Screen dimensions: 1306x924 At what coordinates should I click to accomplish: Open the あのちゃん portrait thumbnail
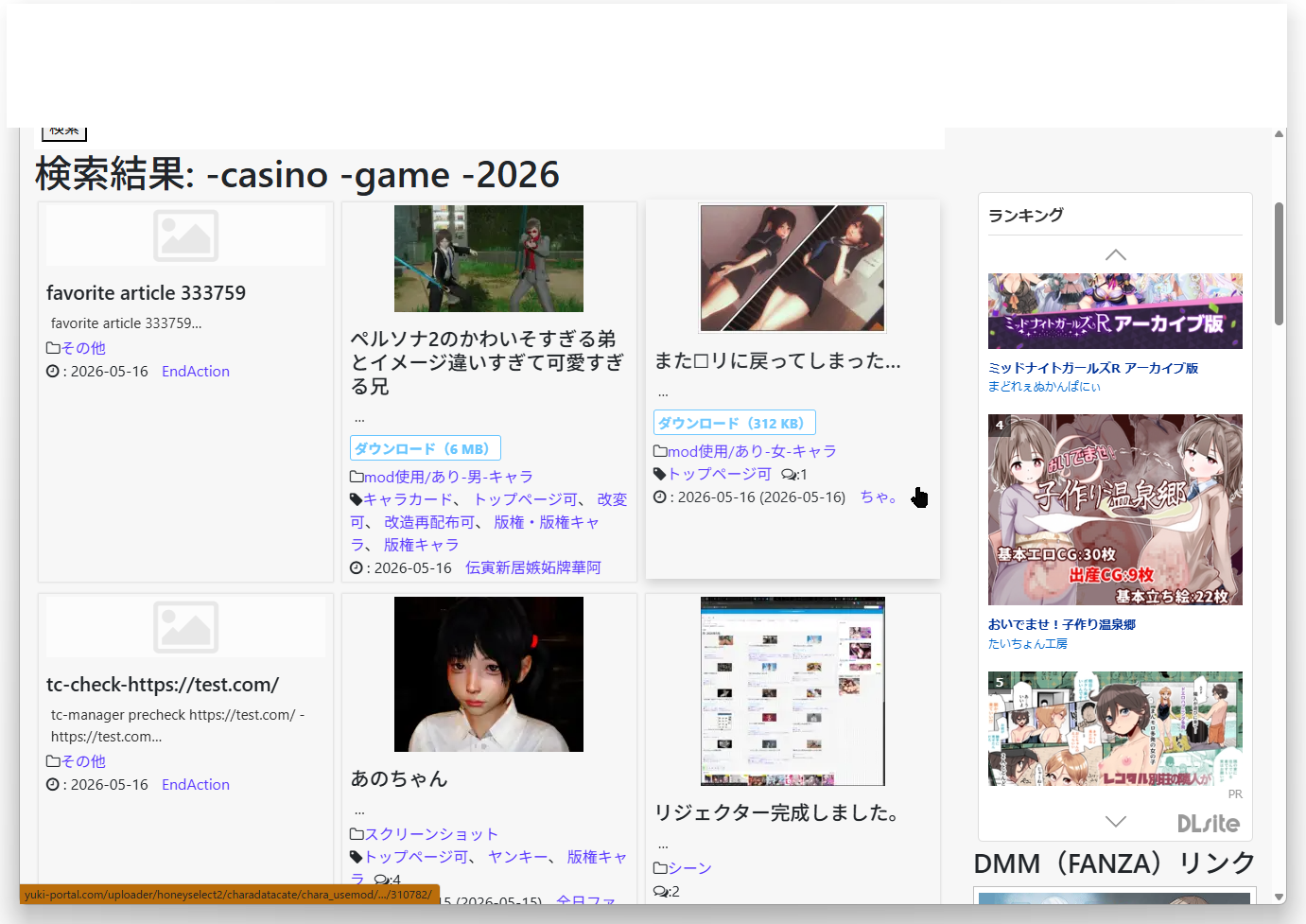pos(489,674)
